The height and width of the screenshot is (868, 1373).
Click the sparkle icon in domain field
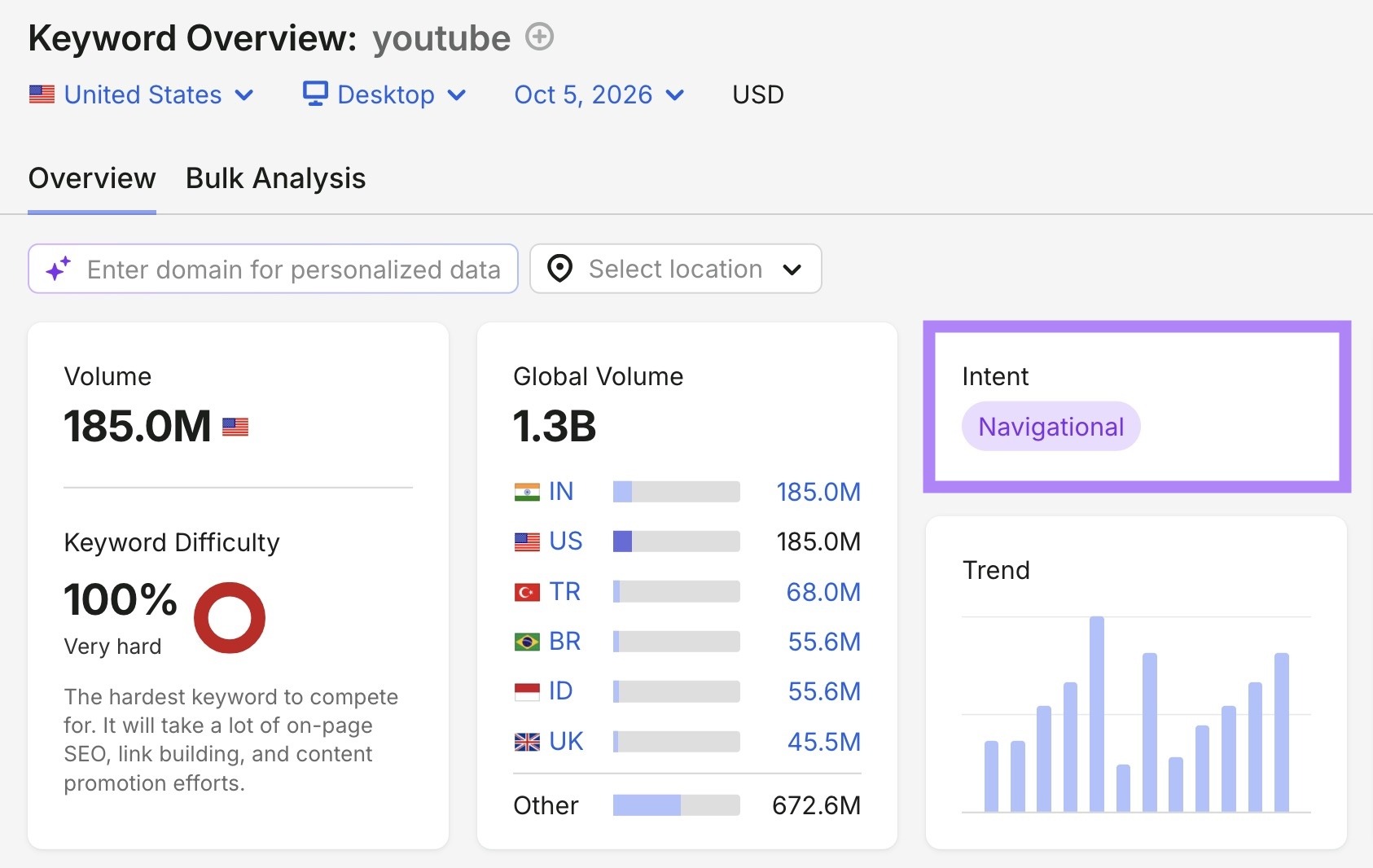coord(58,269)
